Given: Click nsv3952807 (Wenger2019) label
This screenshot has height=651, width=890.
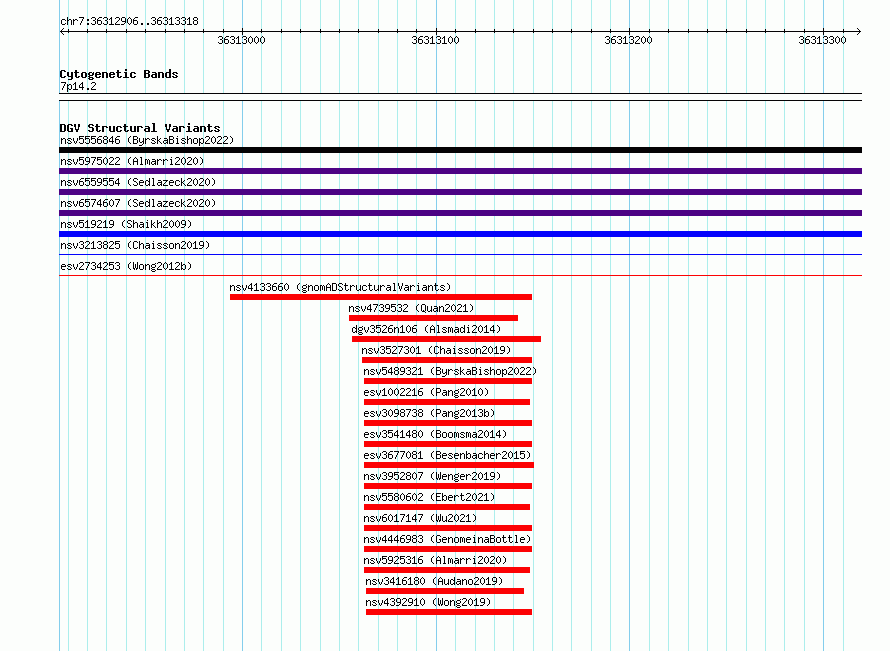Looking at the screenshot, I should [433, 476].
